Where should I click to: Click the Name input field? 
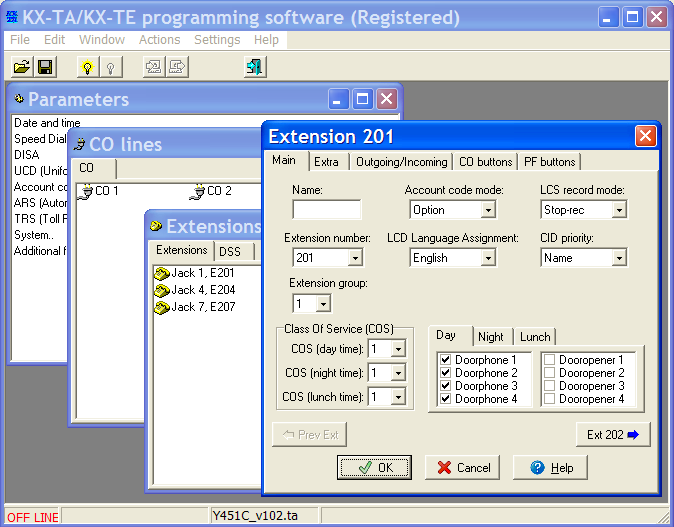(x=327, y=210)
